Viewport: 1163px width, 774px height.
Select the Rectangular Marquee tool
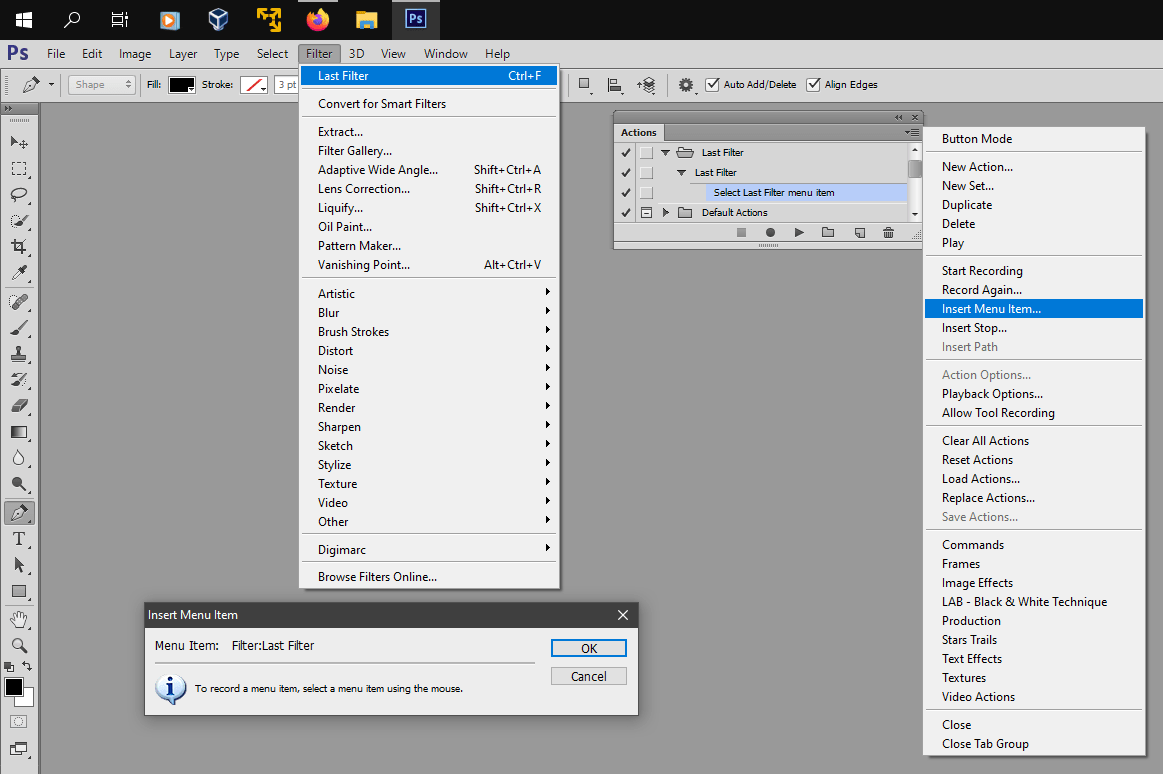(x=19, y=169)
